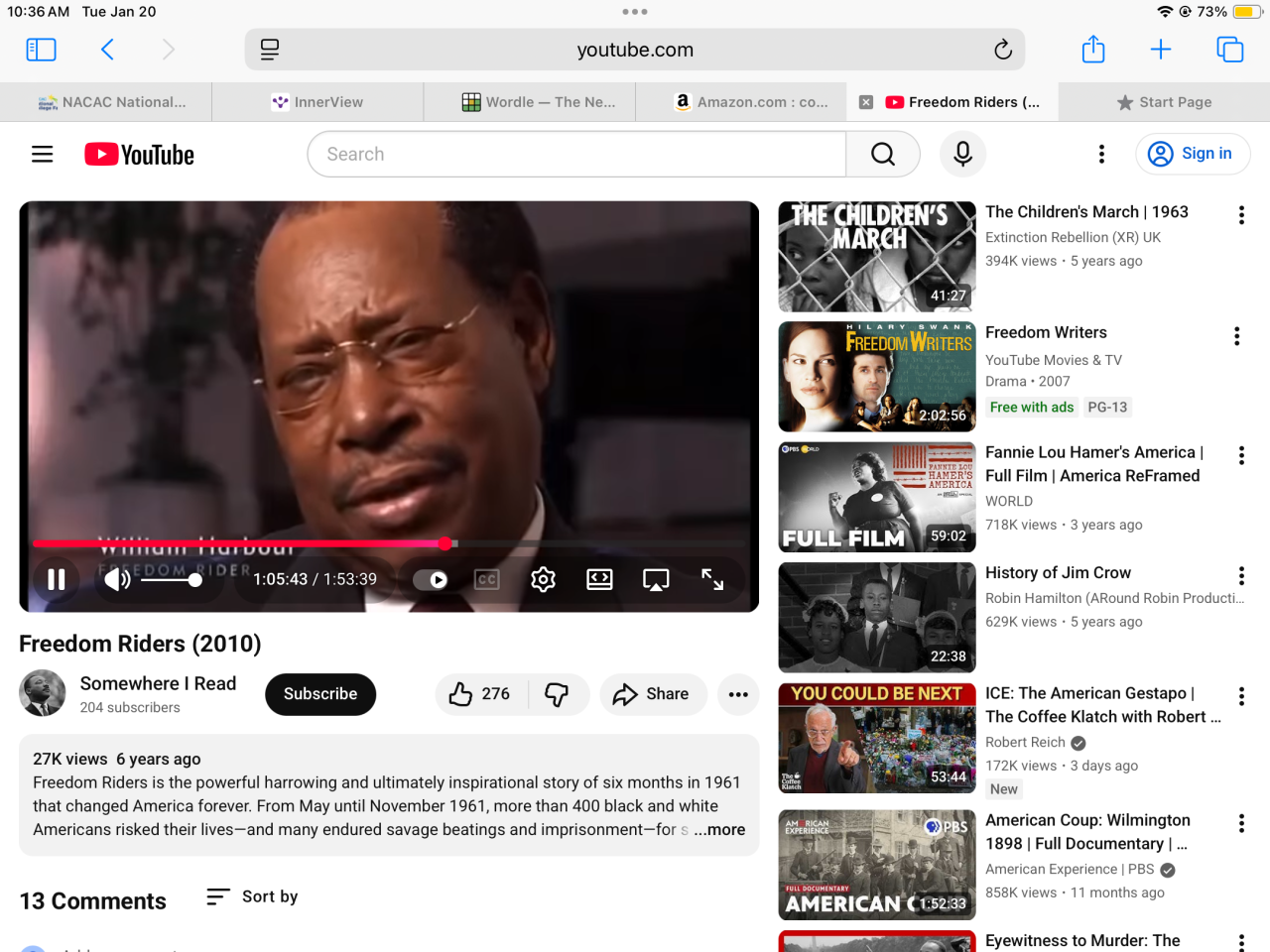The height and width of the screenshot is (952, 1270).
Task: Switch to InnerView tab
Action: [x=317, y=102]
